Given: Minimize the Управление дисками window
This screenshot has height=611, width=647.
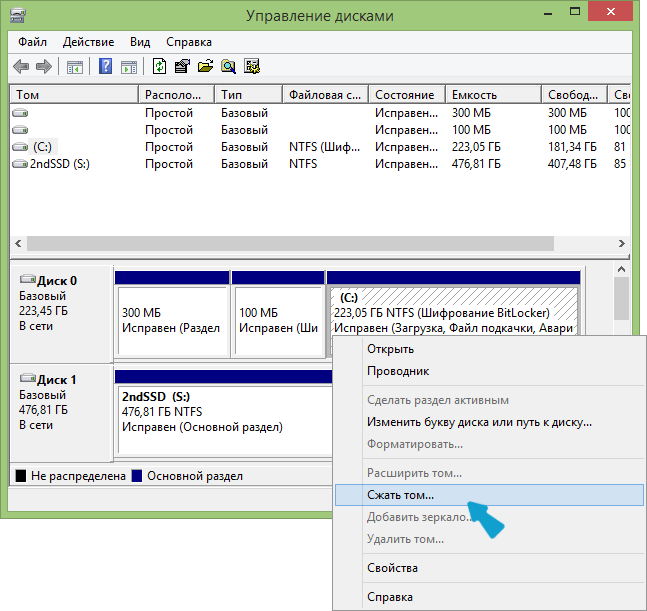Looking at the screenshot, I should [x=548, y=12].
